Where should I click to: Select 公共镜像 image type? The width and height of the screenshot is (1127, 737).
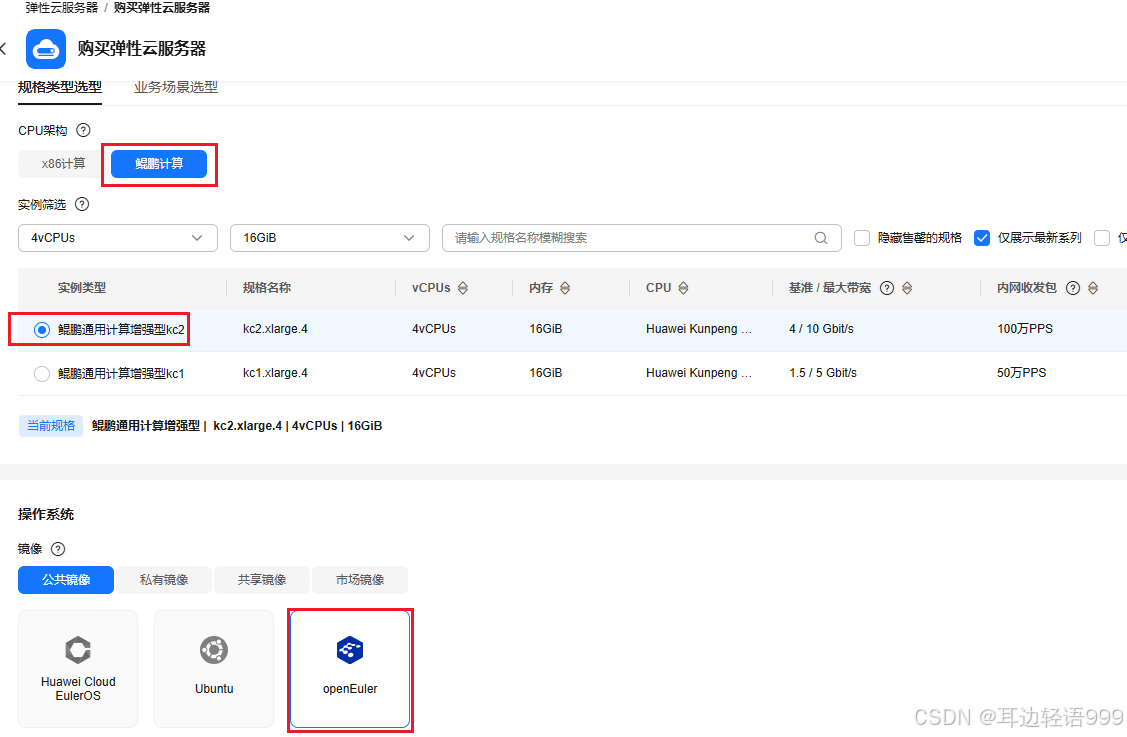(x=66, y=580)
